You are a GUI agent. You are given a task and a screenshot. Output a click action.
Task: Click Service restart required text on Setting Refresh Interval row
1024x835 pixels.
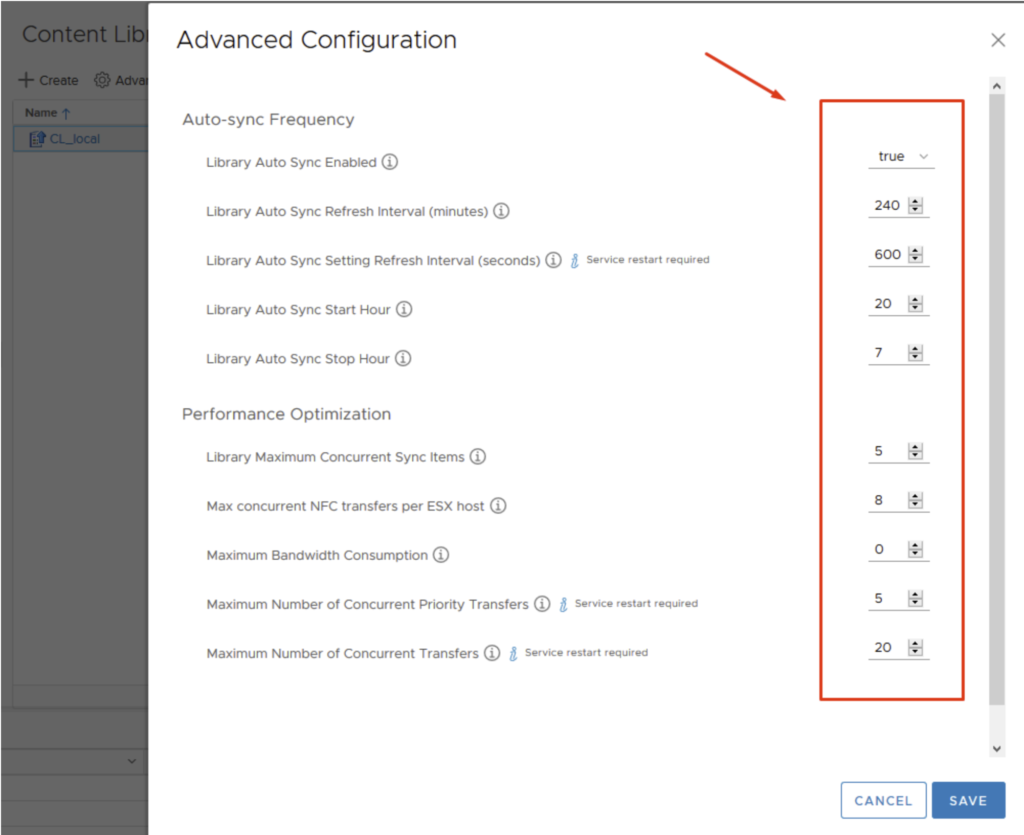(x=648, y=259)
